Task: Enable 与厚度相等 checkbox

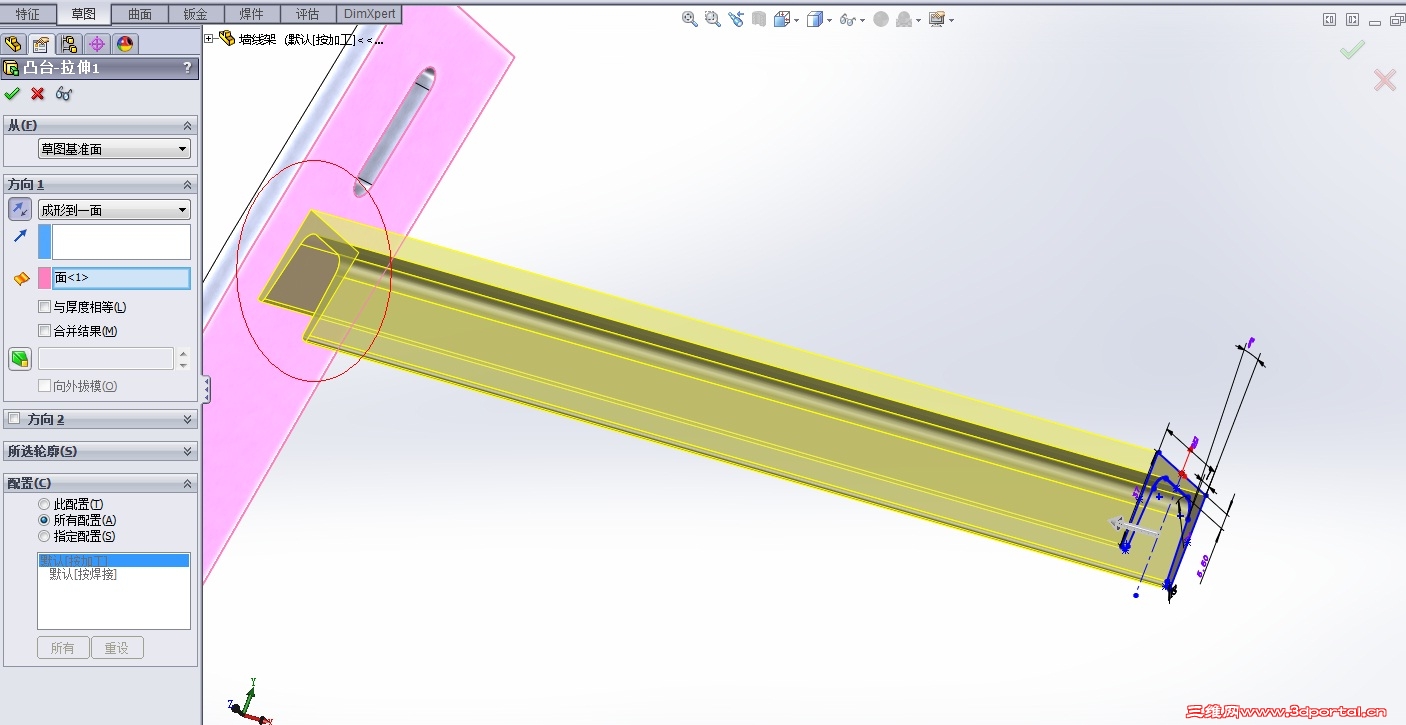Action: (x=44, y=307)
